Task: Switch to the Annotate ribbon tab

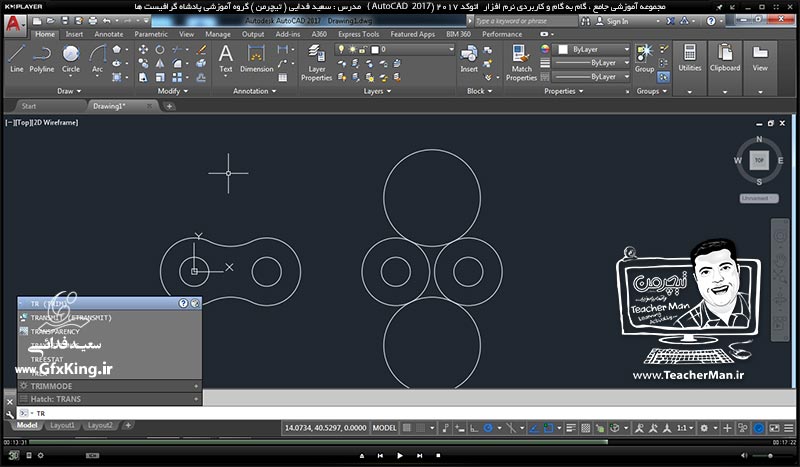Action: [x=109, y=34]
